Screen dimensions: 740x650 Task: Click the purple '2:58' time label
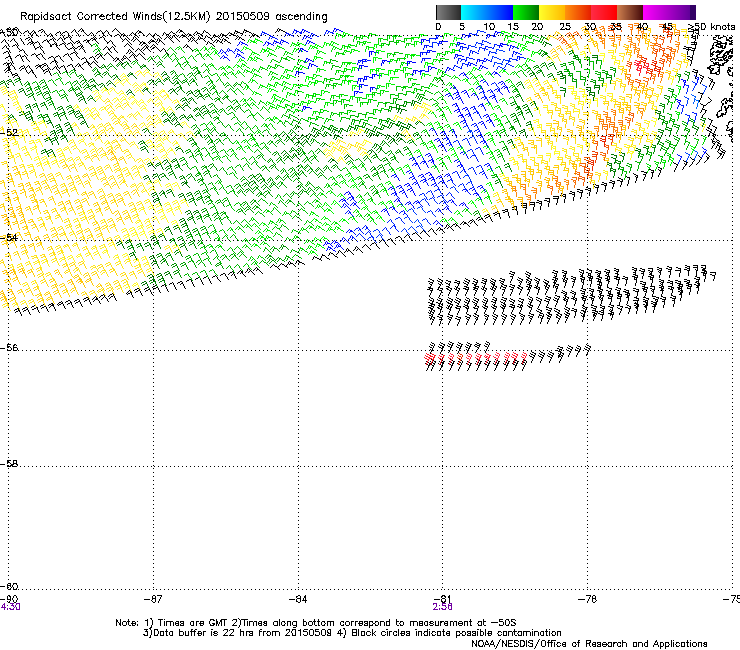(x=443, y=607)
